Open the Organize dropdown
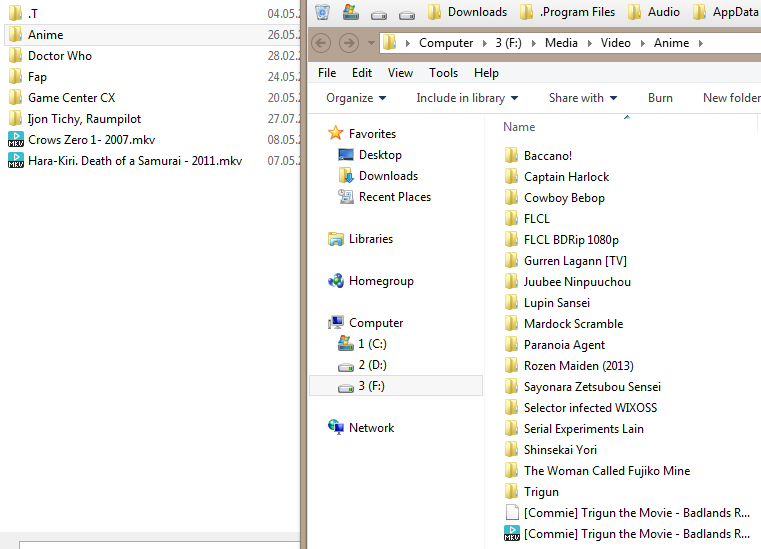Viewport: 761px width, 549px height. [356, 98]
